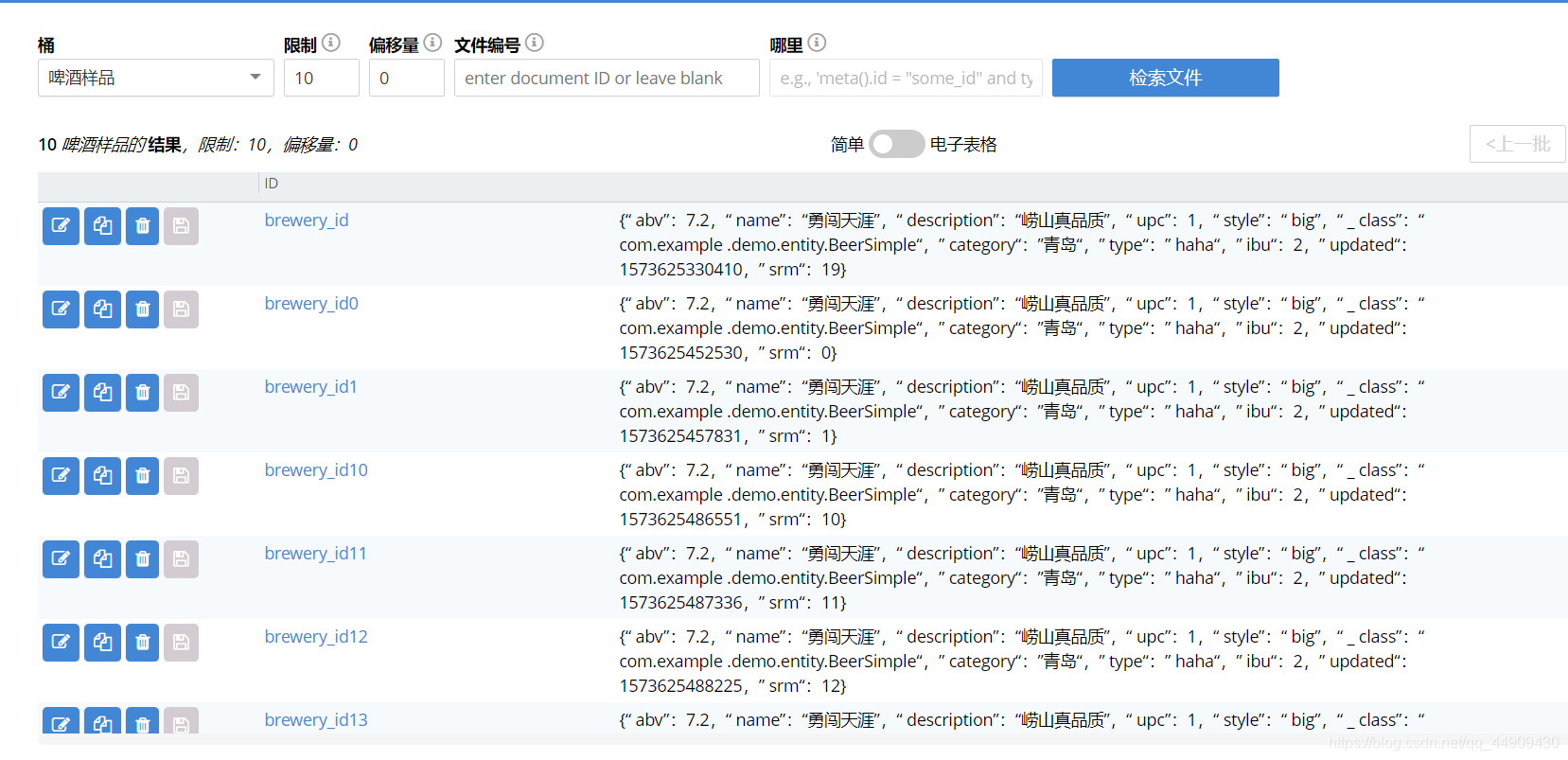Edit the brewery_id10 document
Image resolution: width=1568 pixels, height=760 pixels.
pyautogui.click(x=61, y=476)
